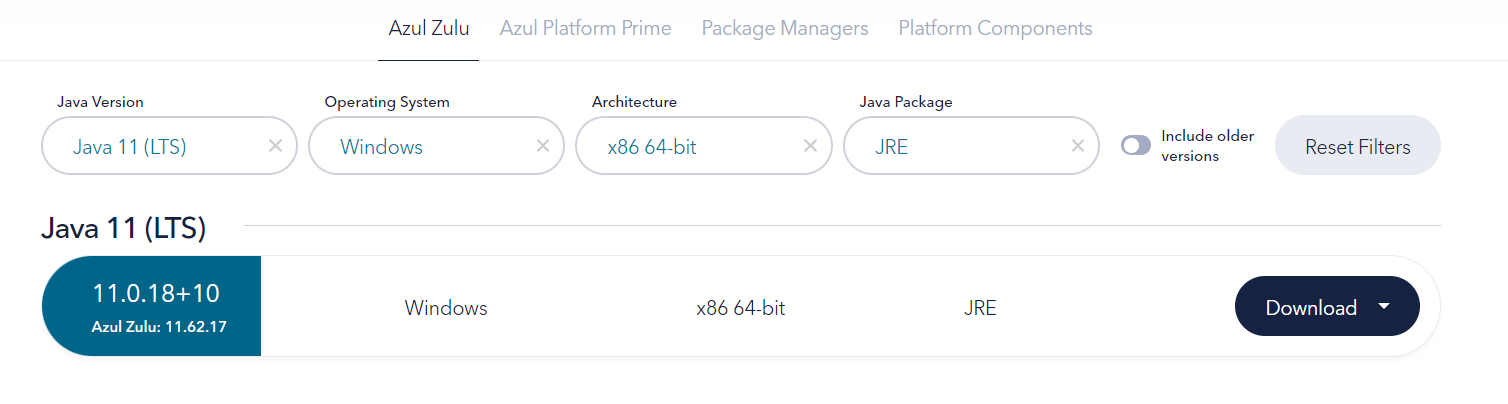
Task: Expand the Download button arrow
Action: click(1384, 306)
